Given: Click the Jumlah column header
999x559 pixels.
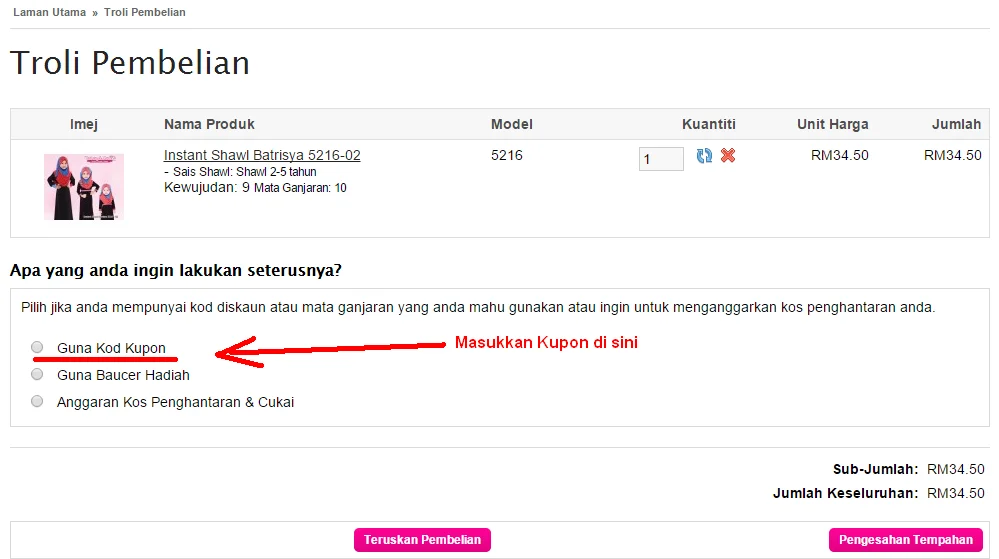Looking at the screenshot, I should (956, 124).
